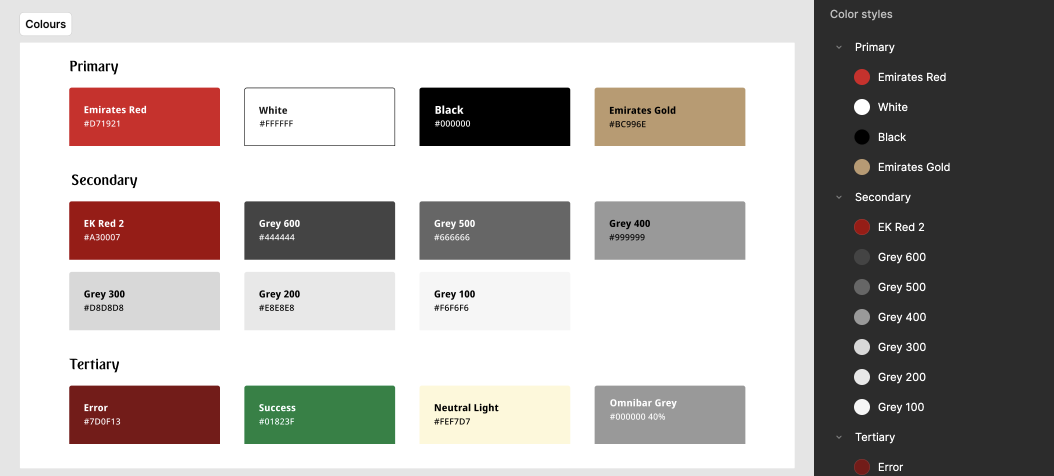The height and width of the screenshot is (476, 1054).
Task: Select the Grey 400 style circle
Action: 862,317
